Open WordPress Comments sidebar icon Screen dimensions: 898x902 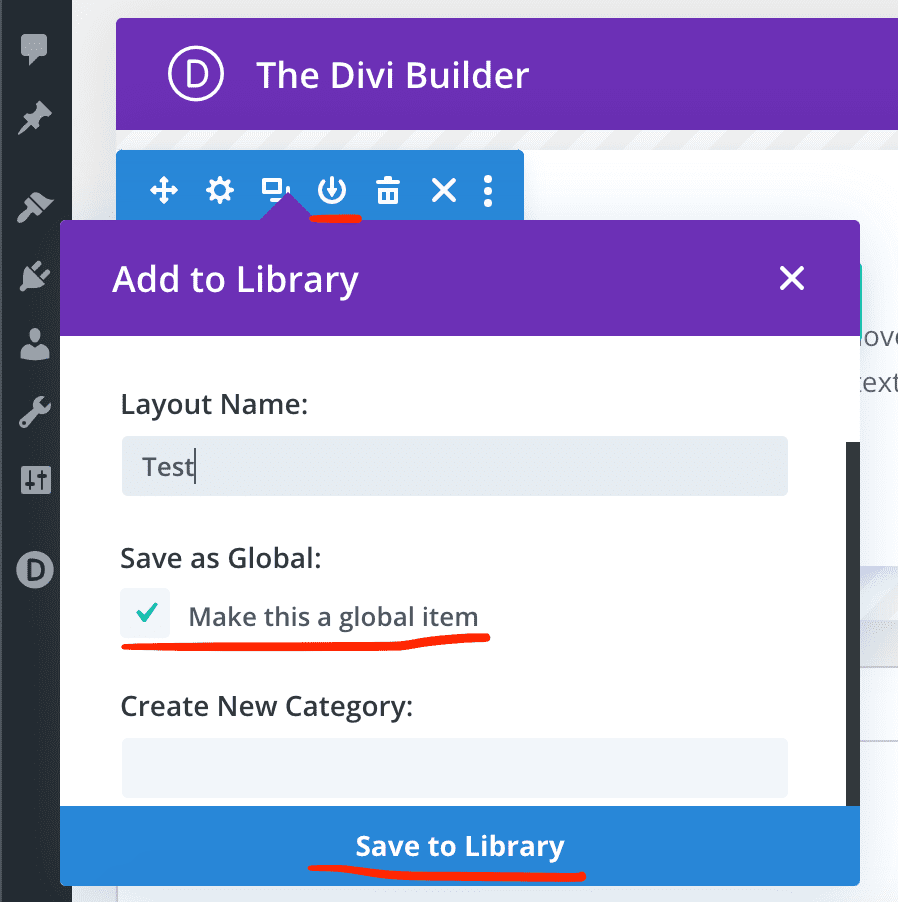tap(34, 48)
